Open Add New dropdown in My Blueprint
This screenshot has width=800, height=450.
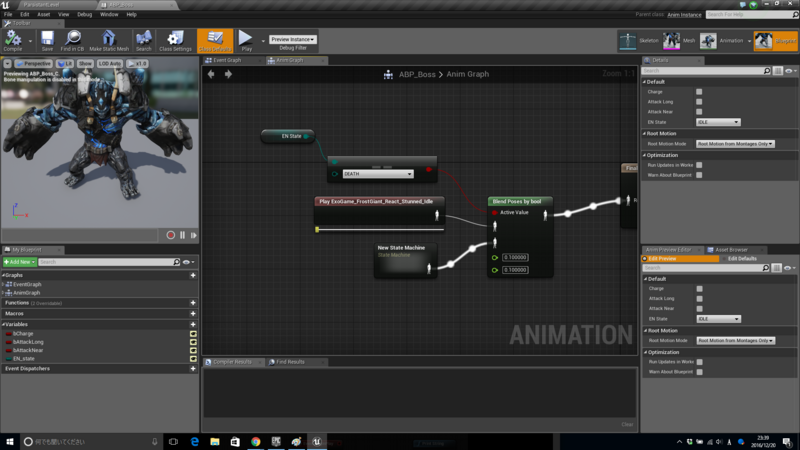tap(19, 262)
